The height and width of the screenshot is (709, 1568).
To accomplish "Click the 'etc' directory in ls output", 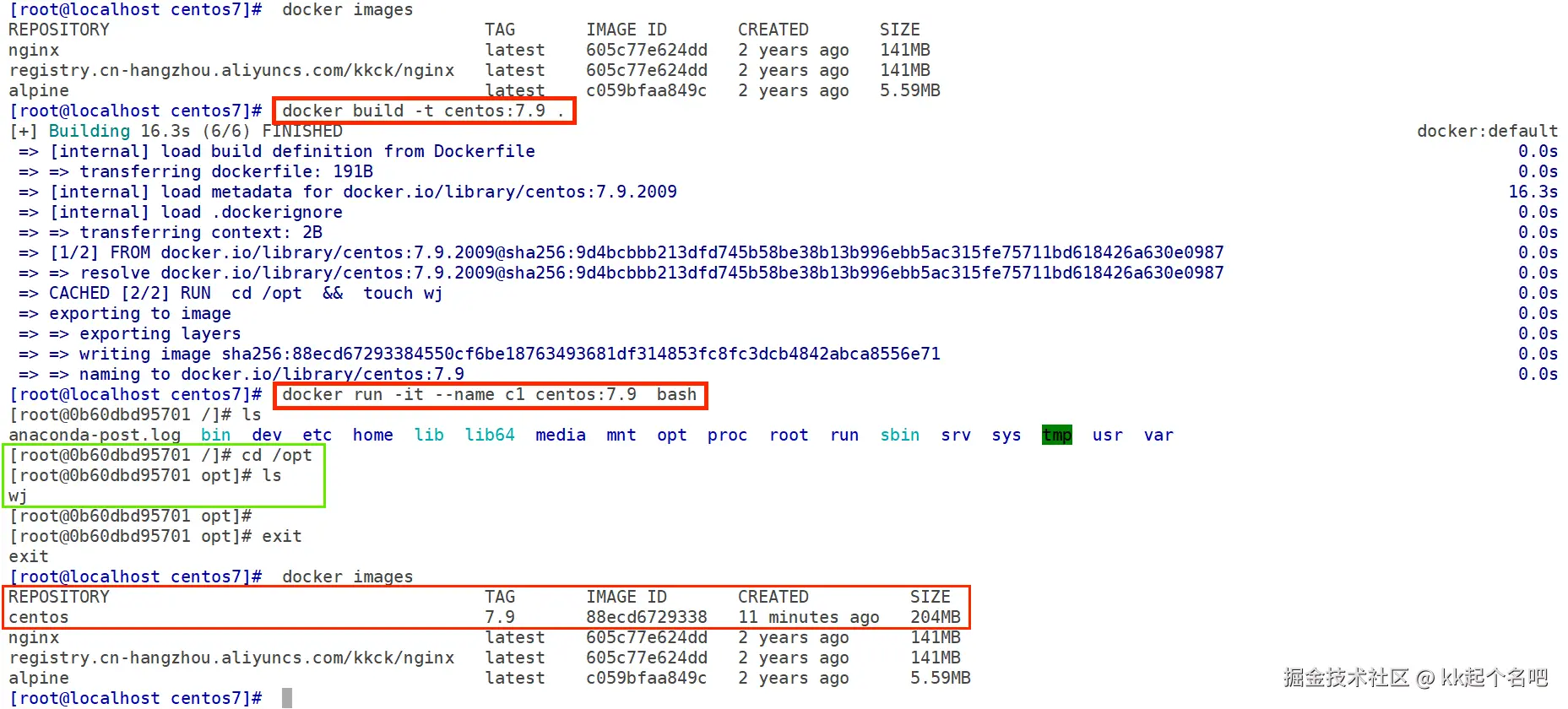I will pyautogui.click(x=317, y=435).
